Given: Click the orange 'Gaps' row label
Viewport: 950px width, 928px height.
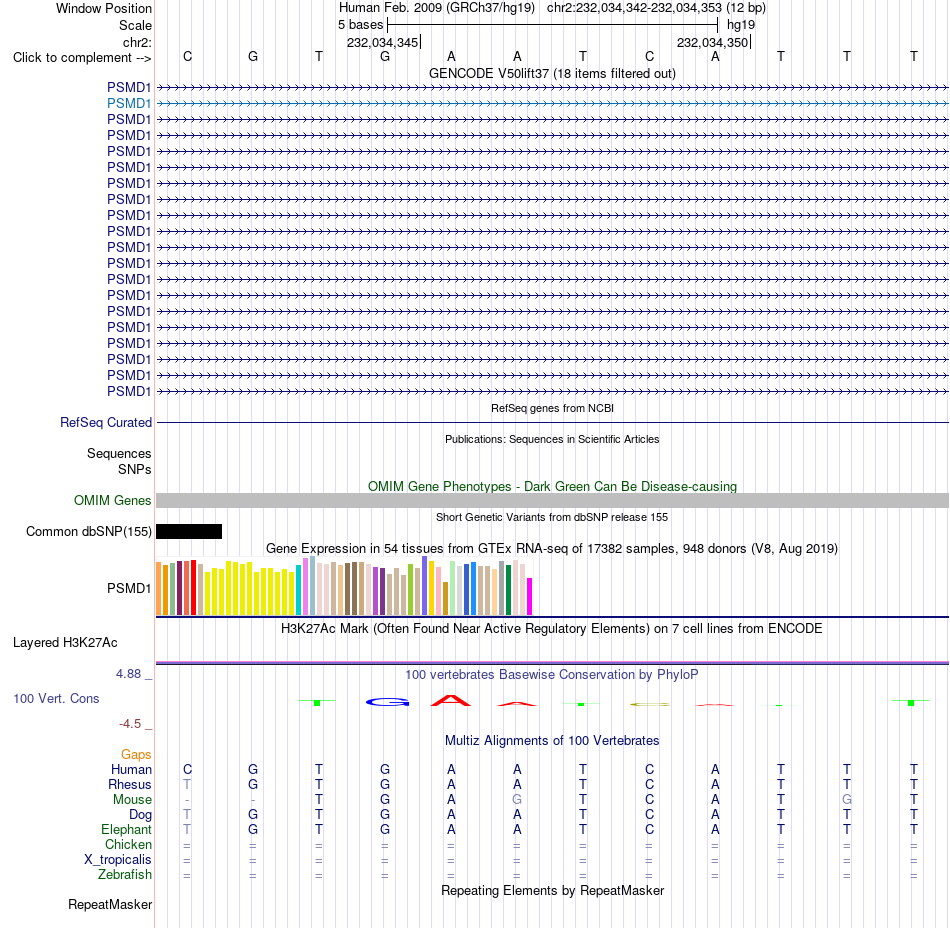Looking at the screenshot, I should 136,755.
